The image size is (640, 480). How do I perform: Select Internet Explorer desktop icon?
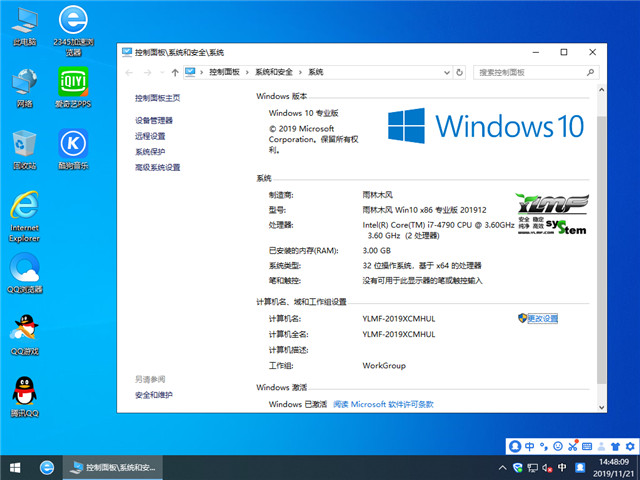click(24, 216)
